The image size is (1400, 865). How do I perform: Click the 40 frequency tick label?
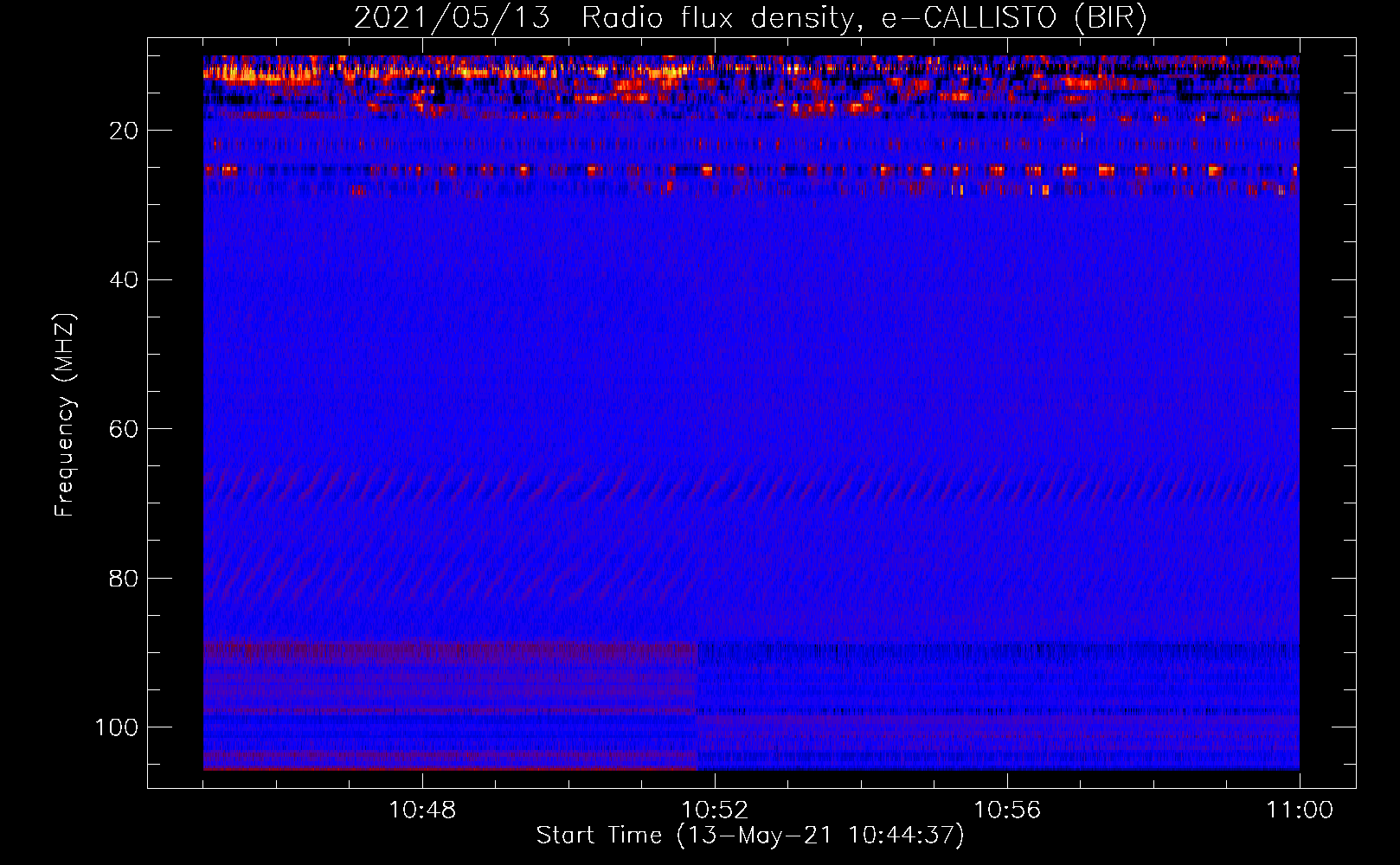124,279
